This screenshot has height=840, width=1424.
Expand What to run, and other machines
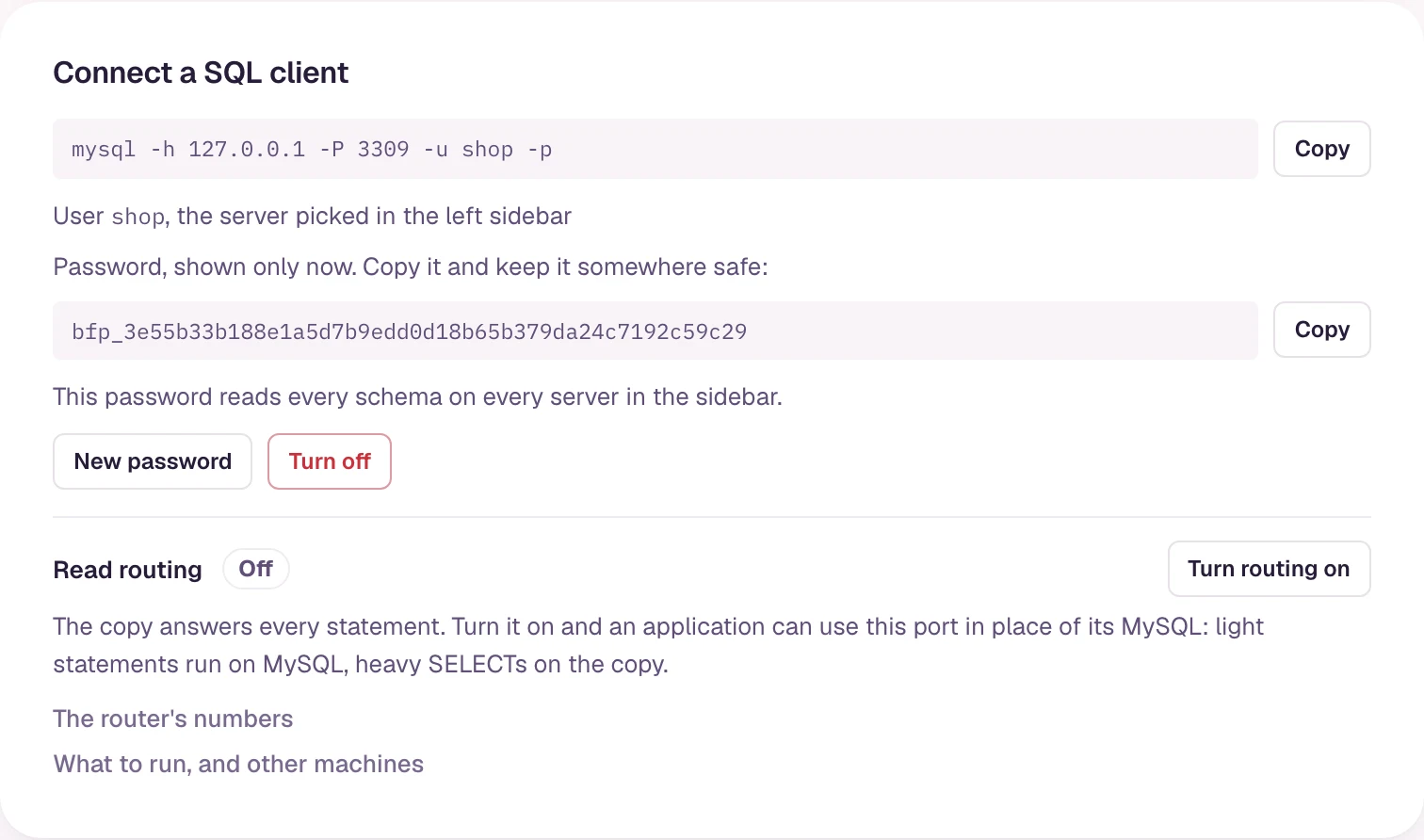pos(238,764)
